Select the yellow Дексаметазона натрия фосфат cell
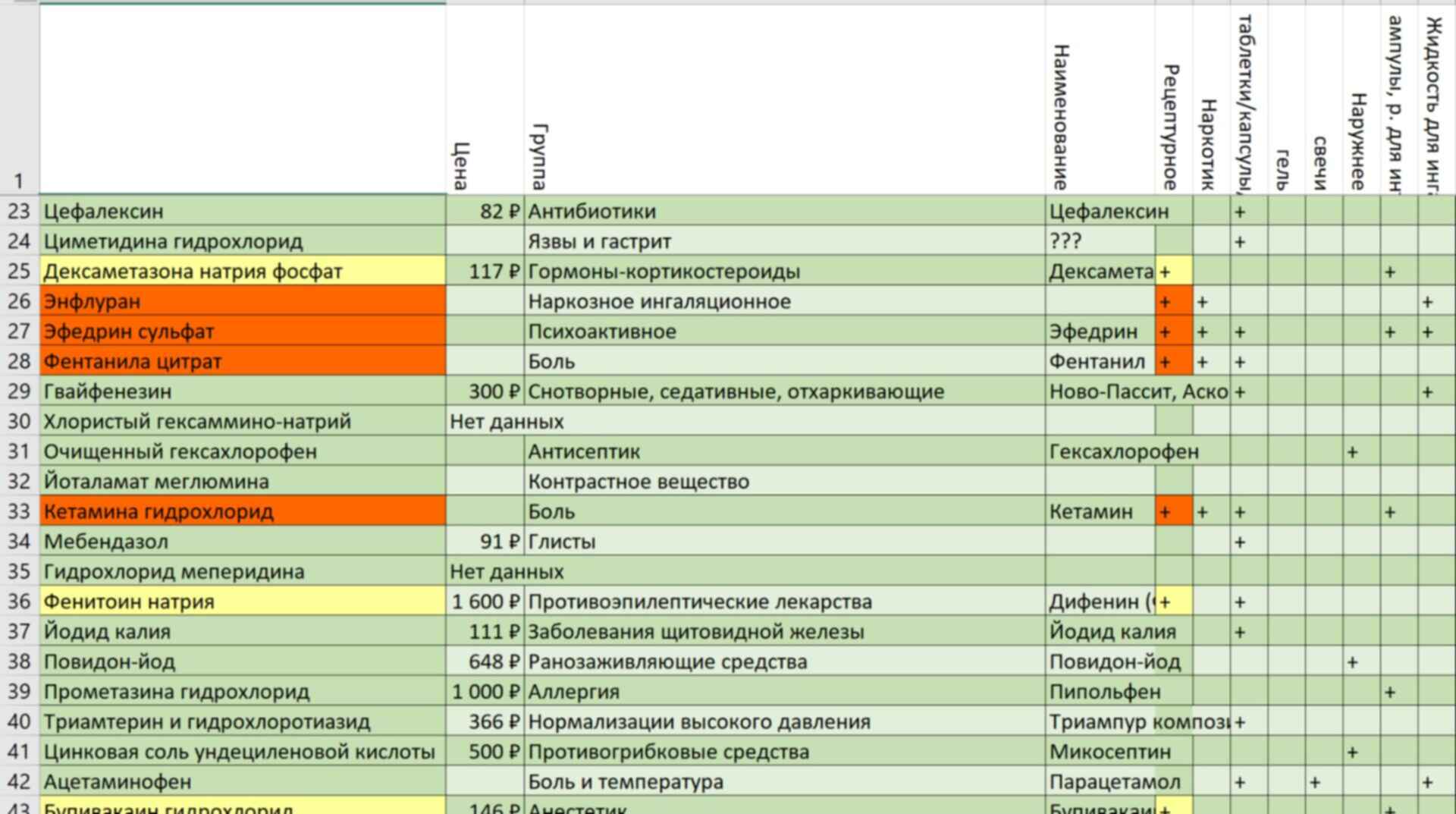 [243, 271]
